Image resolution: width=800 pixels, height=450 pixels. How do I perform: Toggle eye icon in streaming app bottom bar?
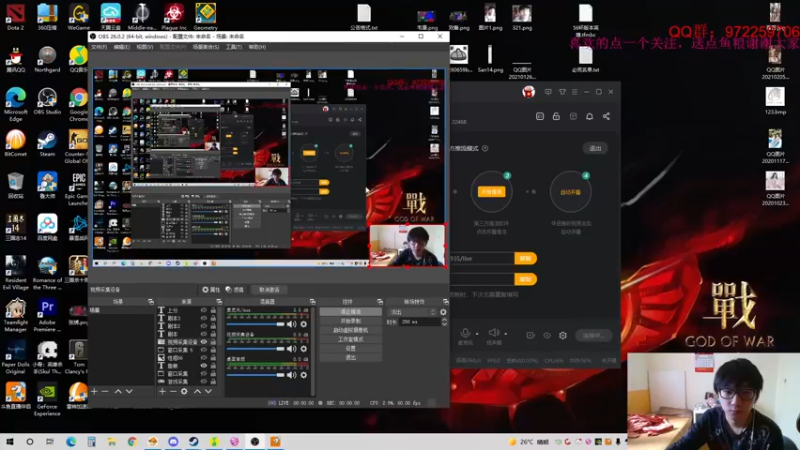(547, 335)
